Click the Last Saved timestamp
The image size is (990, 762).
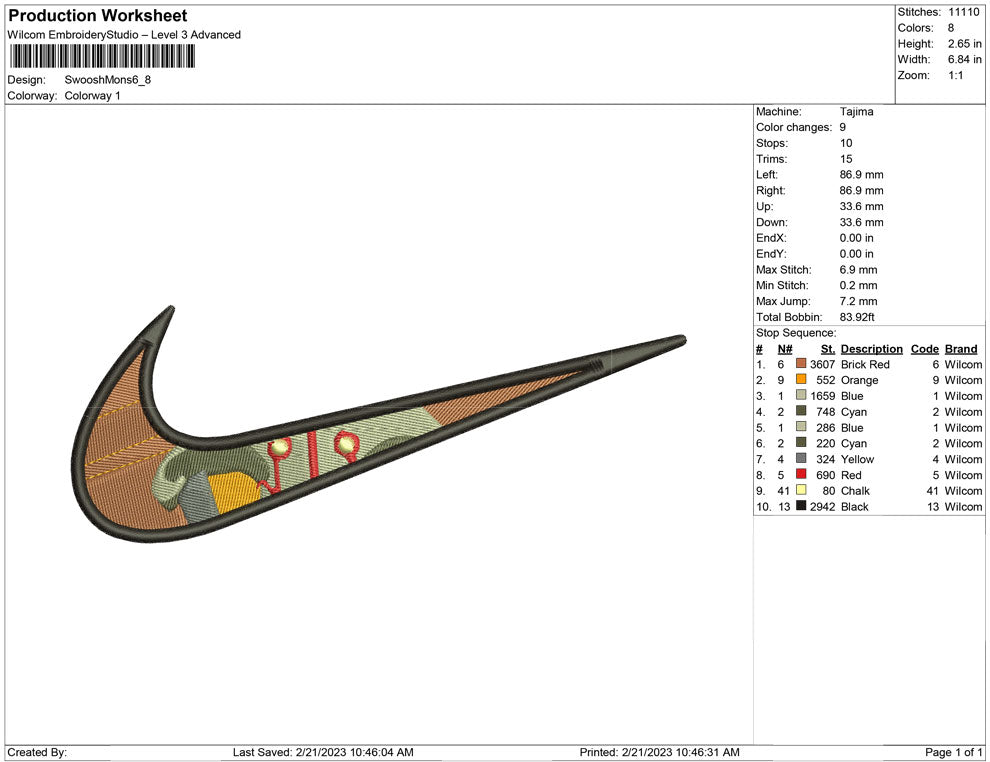click(x=323, y=752)
